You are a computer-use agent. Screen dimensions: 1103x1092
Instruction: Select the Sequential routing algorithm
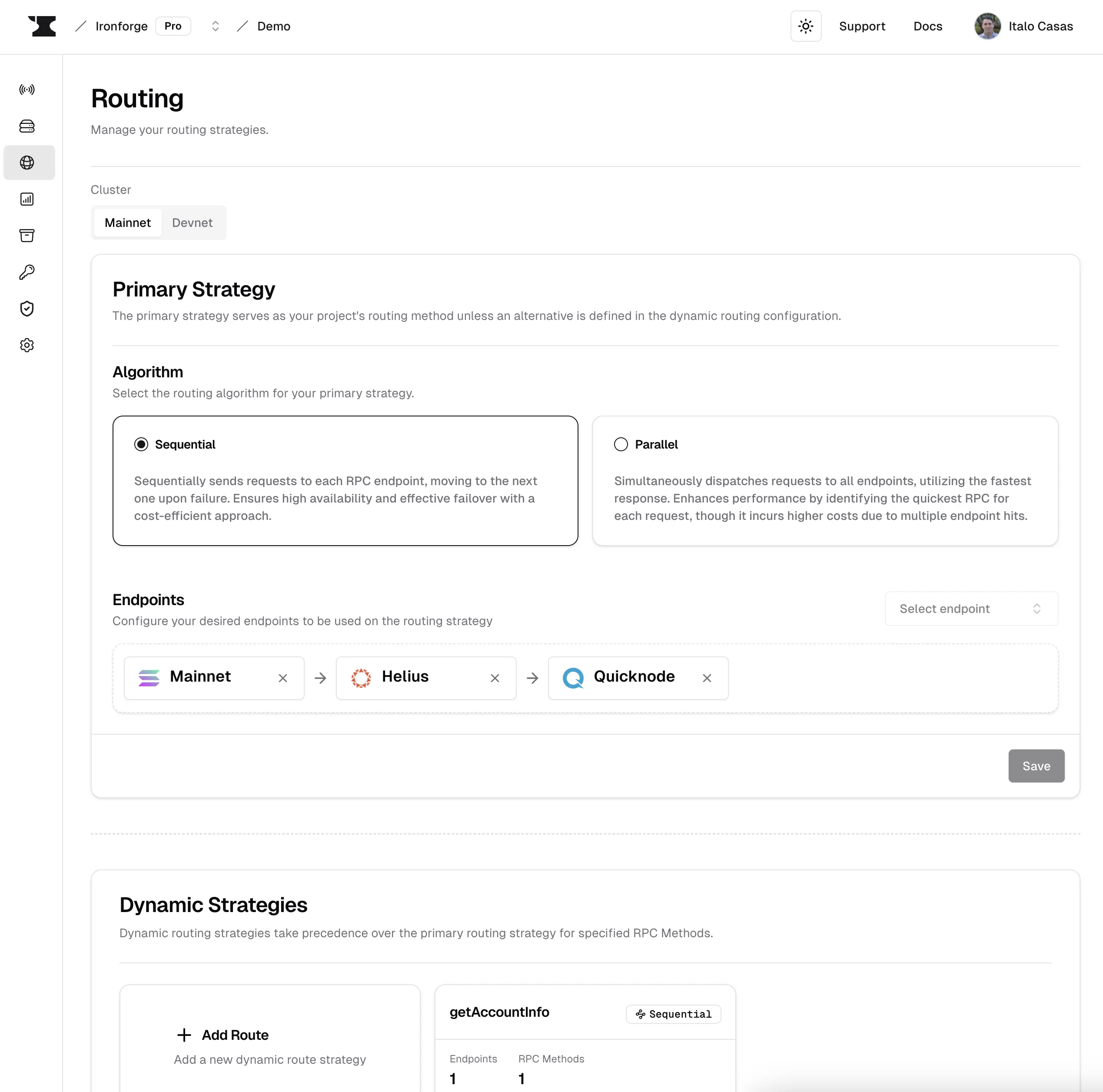coord(140,444)
